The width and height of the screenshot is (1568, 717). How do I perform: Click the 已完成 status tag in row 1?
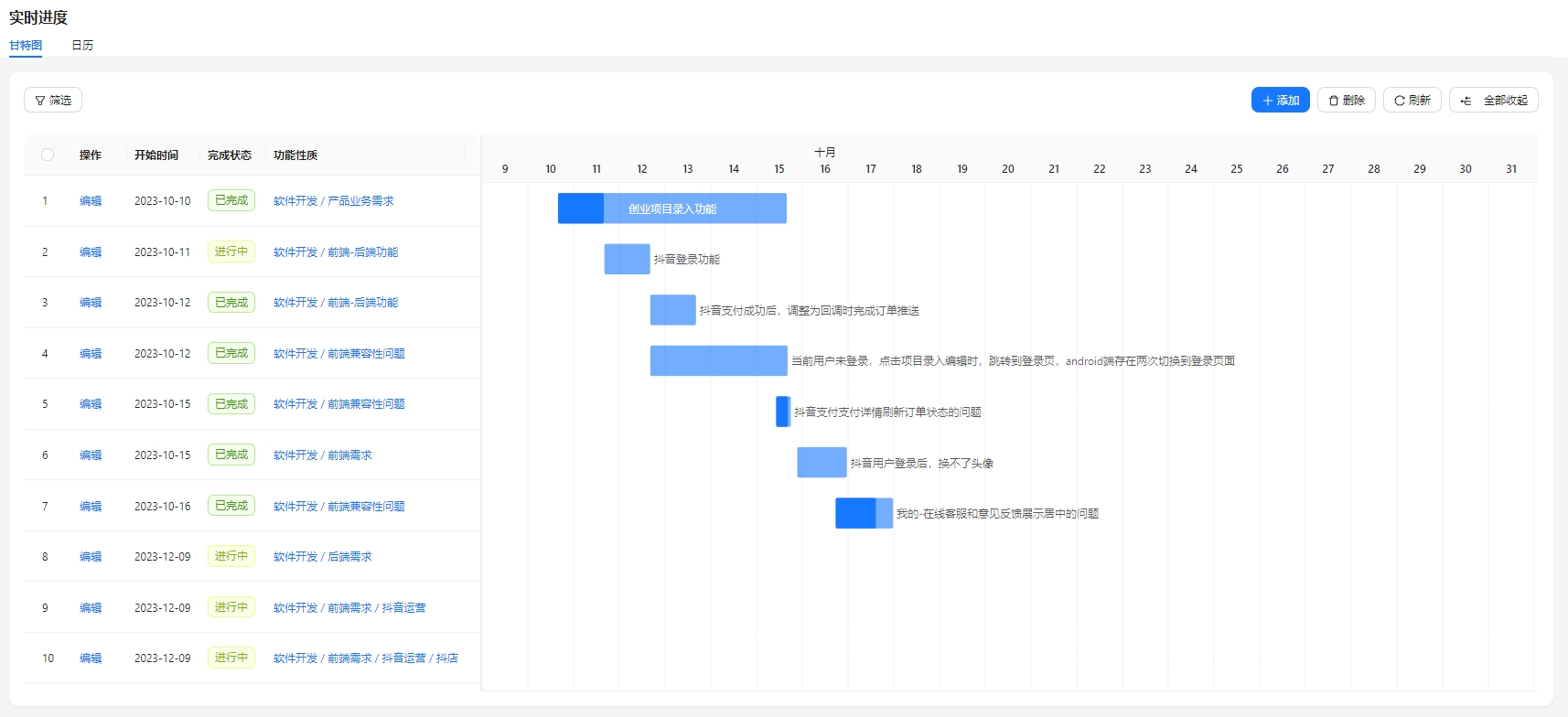pos(231,200)
